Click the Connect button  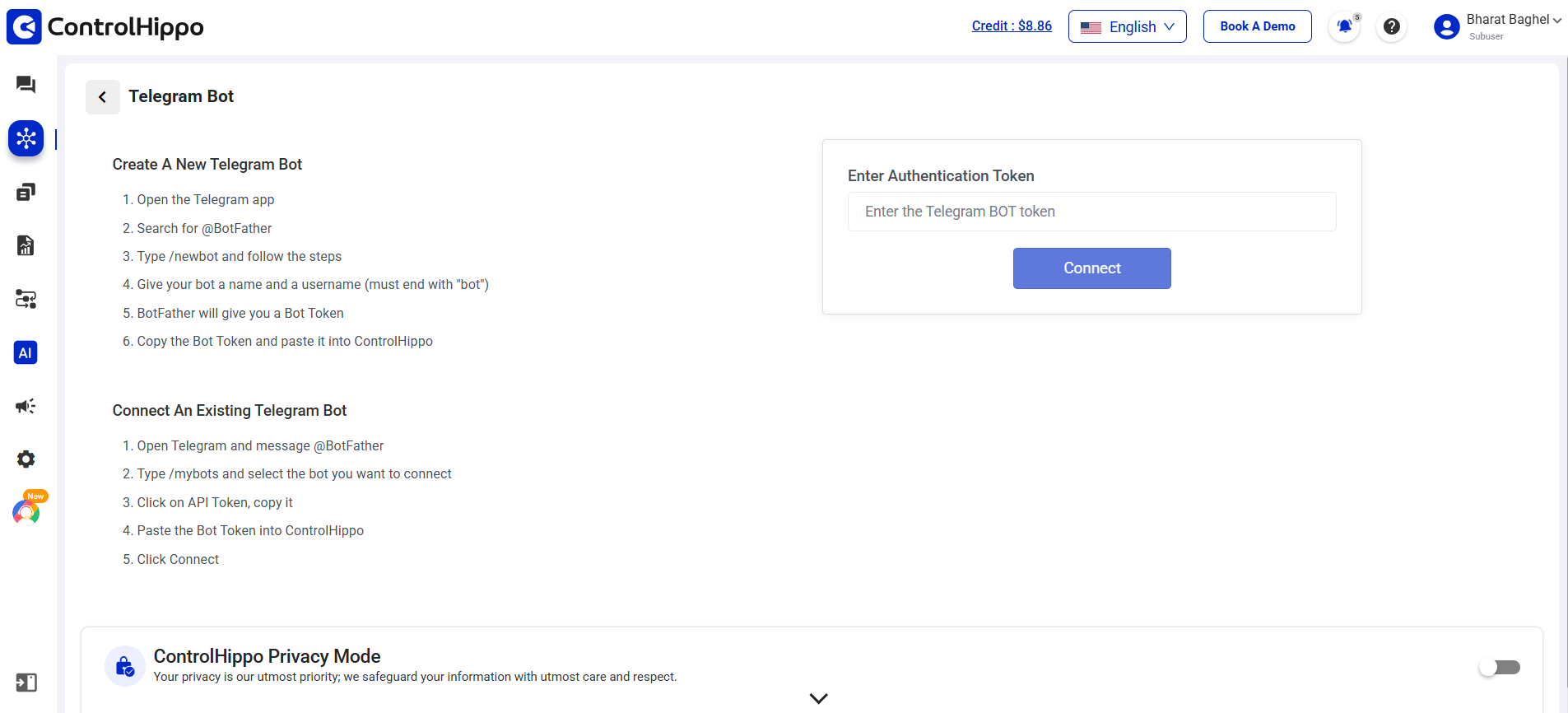coord(1091,268)
